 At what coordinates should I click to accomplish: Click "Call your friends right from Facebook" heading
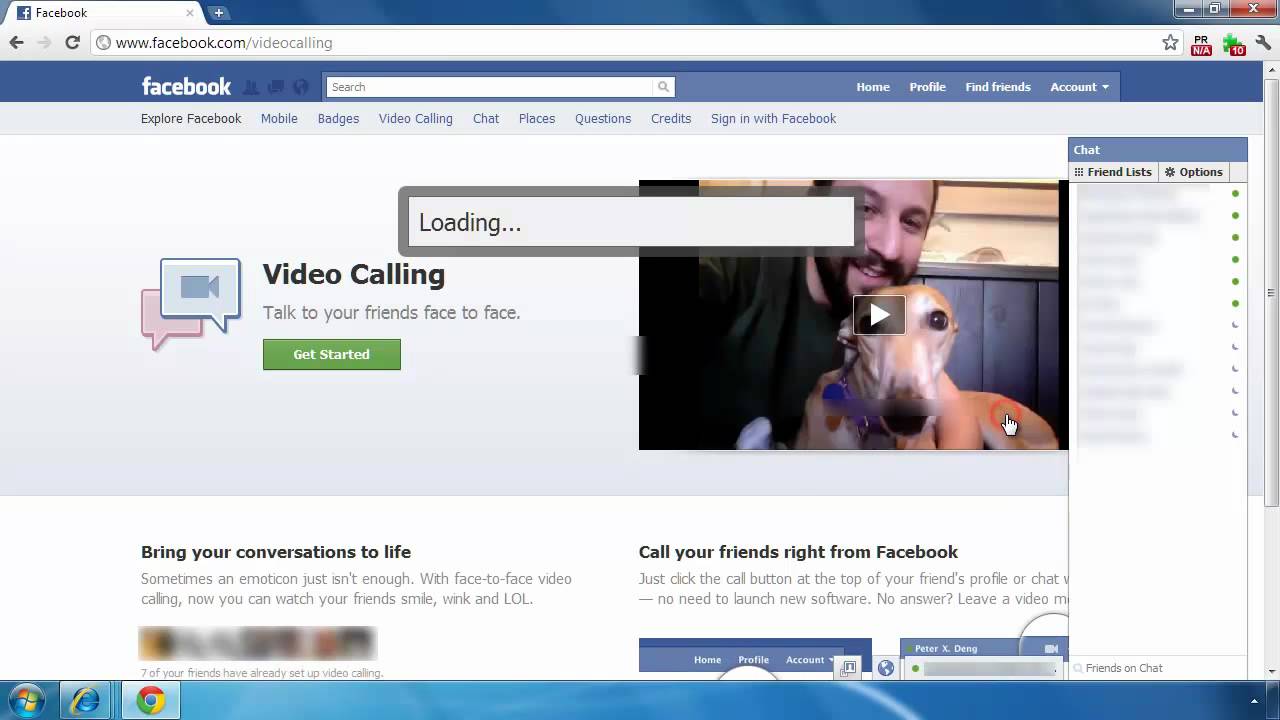click(798, 552)
